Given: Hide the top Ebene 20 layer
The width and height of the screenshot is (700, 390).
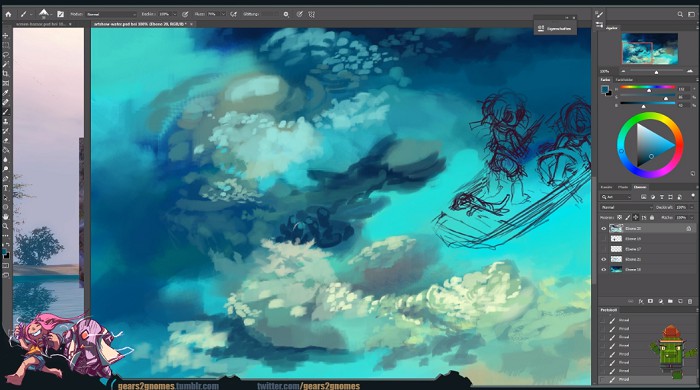Looking at the screenshot, I should click(604, 228).
